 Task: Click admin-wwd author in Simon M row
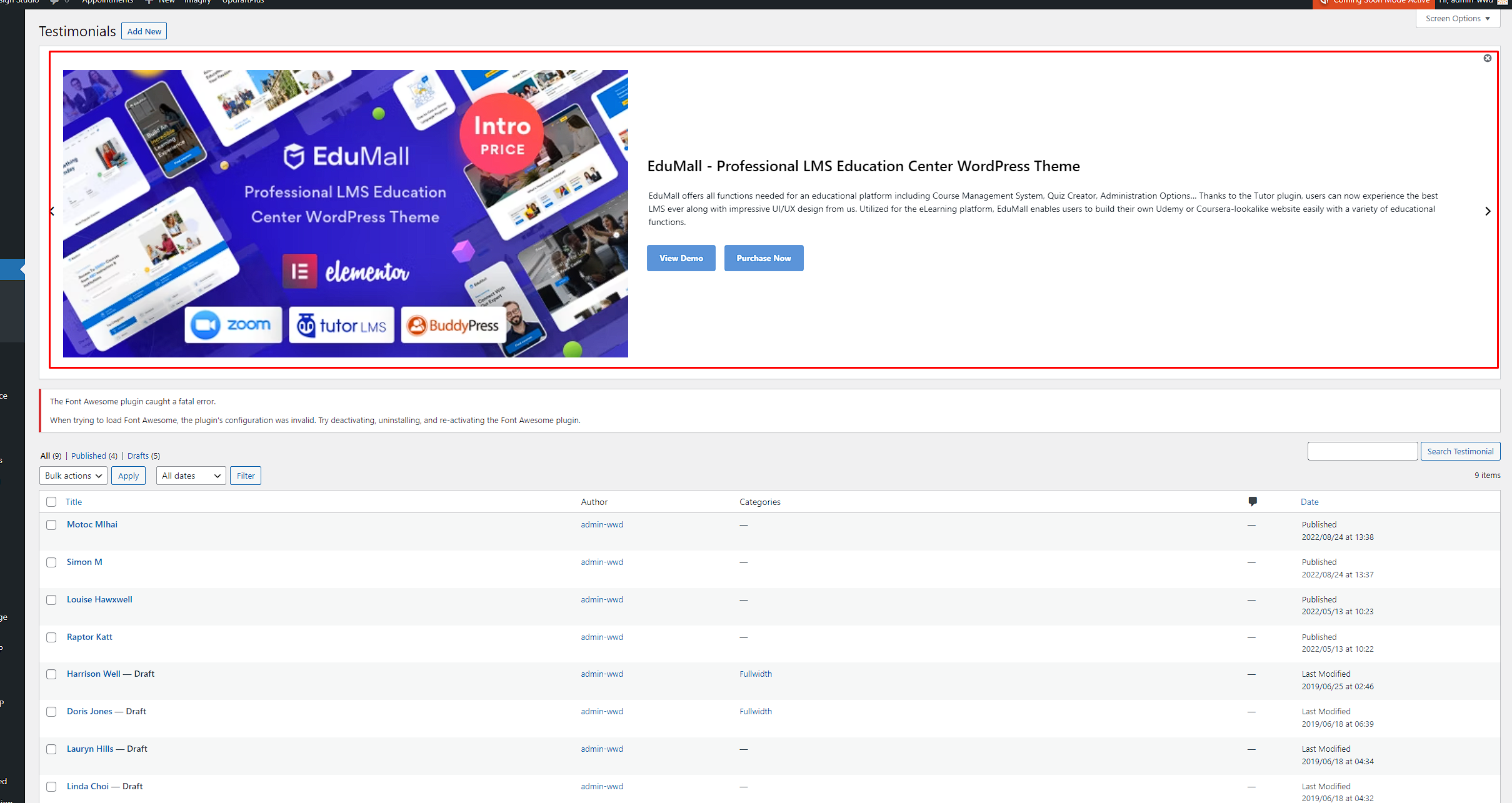coord(602,562)
